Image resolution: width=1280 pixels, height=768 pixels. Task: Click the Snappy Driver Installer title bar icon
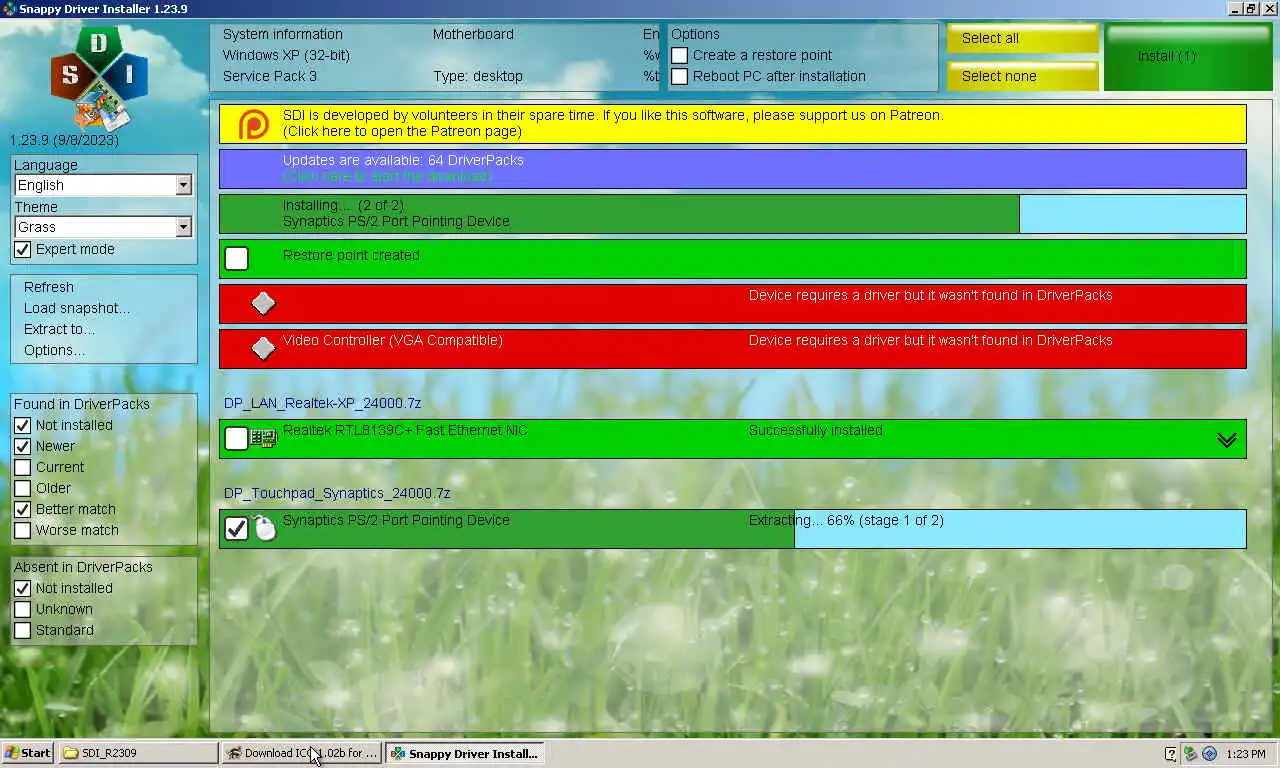(x=9, y=9)
